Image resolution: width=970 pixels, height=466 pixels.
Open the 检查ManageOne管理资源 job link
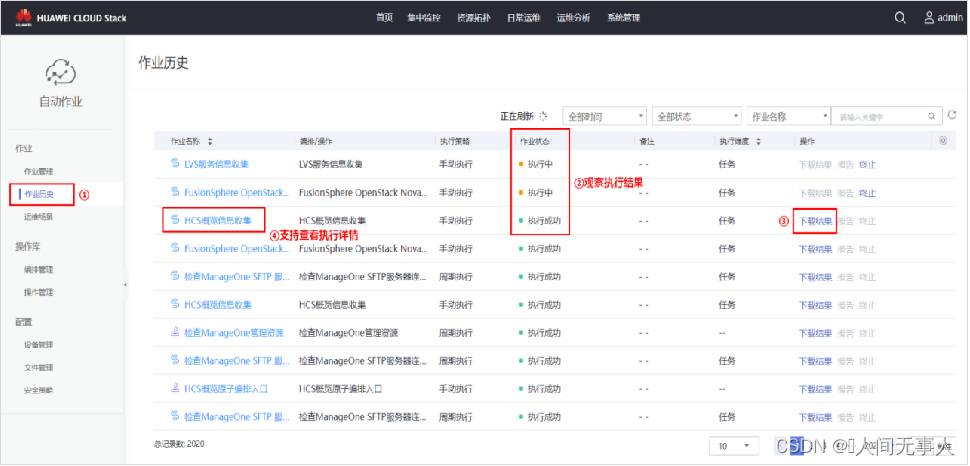[x=234, y=333]
